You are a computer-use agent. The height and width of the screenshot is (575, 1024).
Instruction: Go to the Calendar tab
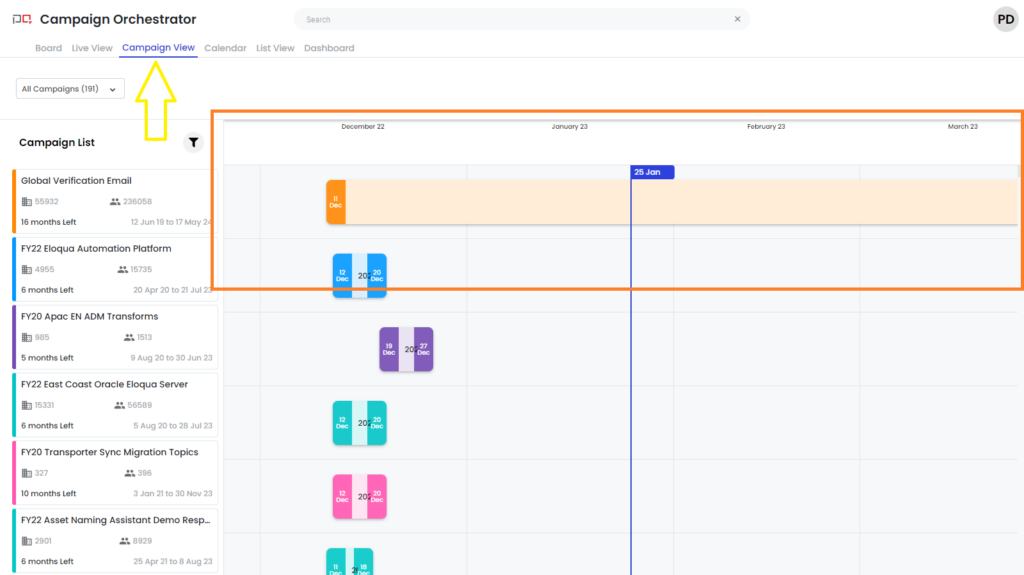point(225,48)
